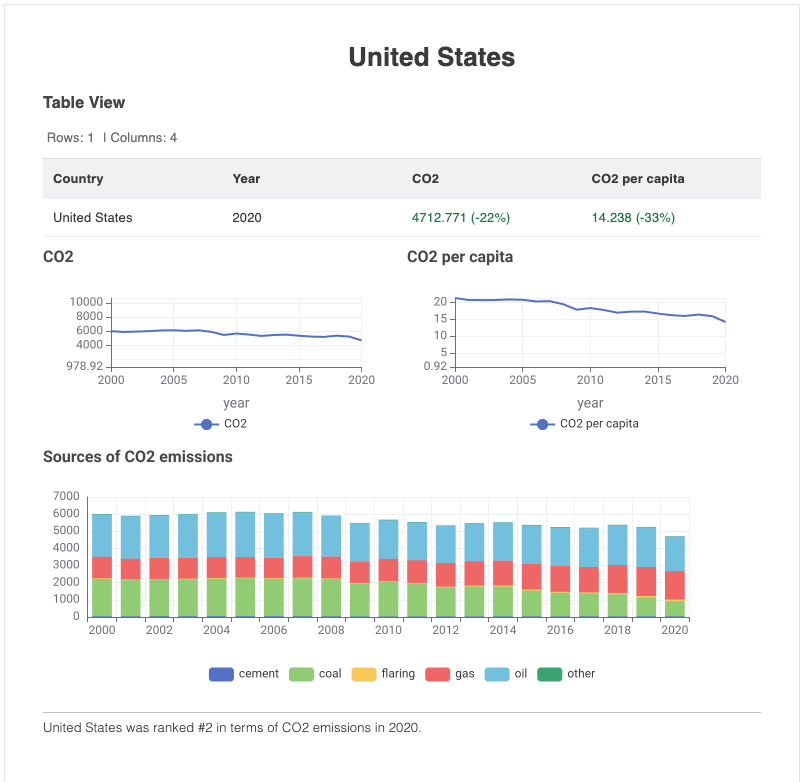804x782 pixels.
Task: Click the CO2 line chart heading
Action: 58,256
